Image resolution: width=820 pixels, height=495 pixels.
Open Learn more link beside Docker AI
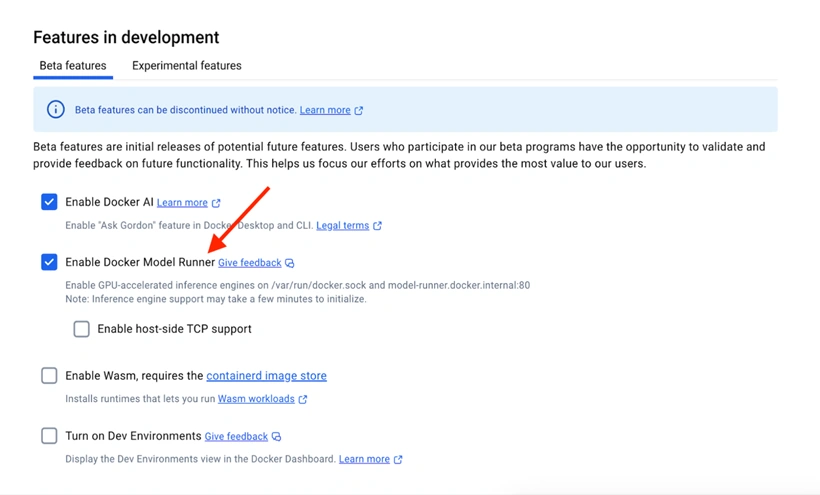click(x=182, y=202)
